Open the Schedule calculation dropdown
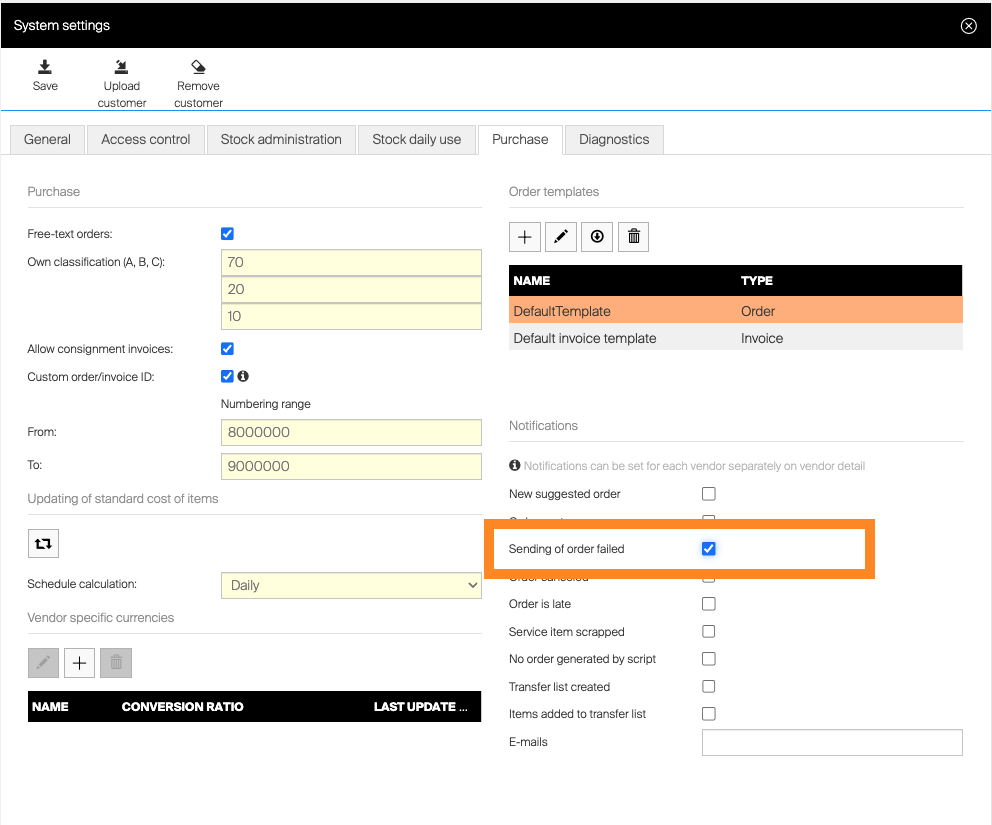The image size is (992, 825). point(351,585)
